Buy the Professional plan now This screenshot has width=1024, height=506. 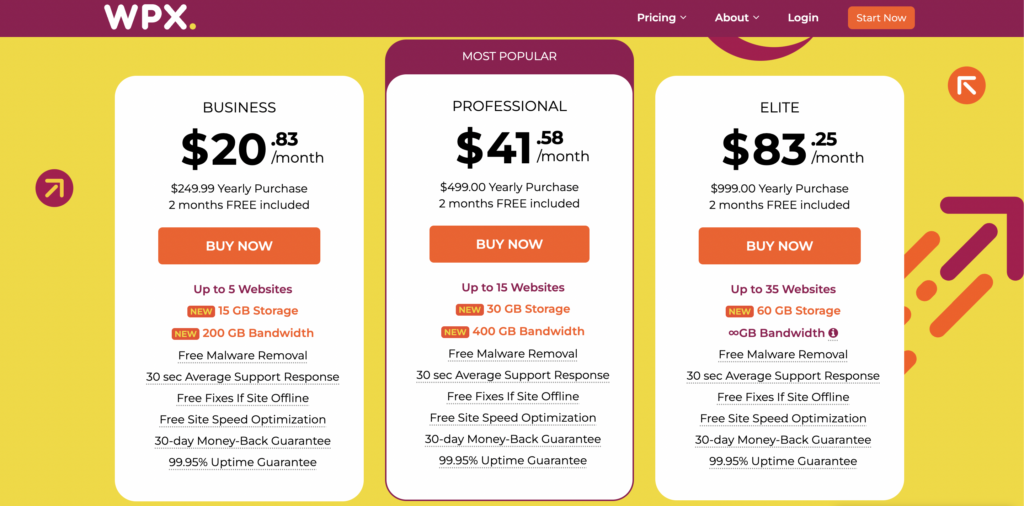tap(509, 244)
